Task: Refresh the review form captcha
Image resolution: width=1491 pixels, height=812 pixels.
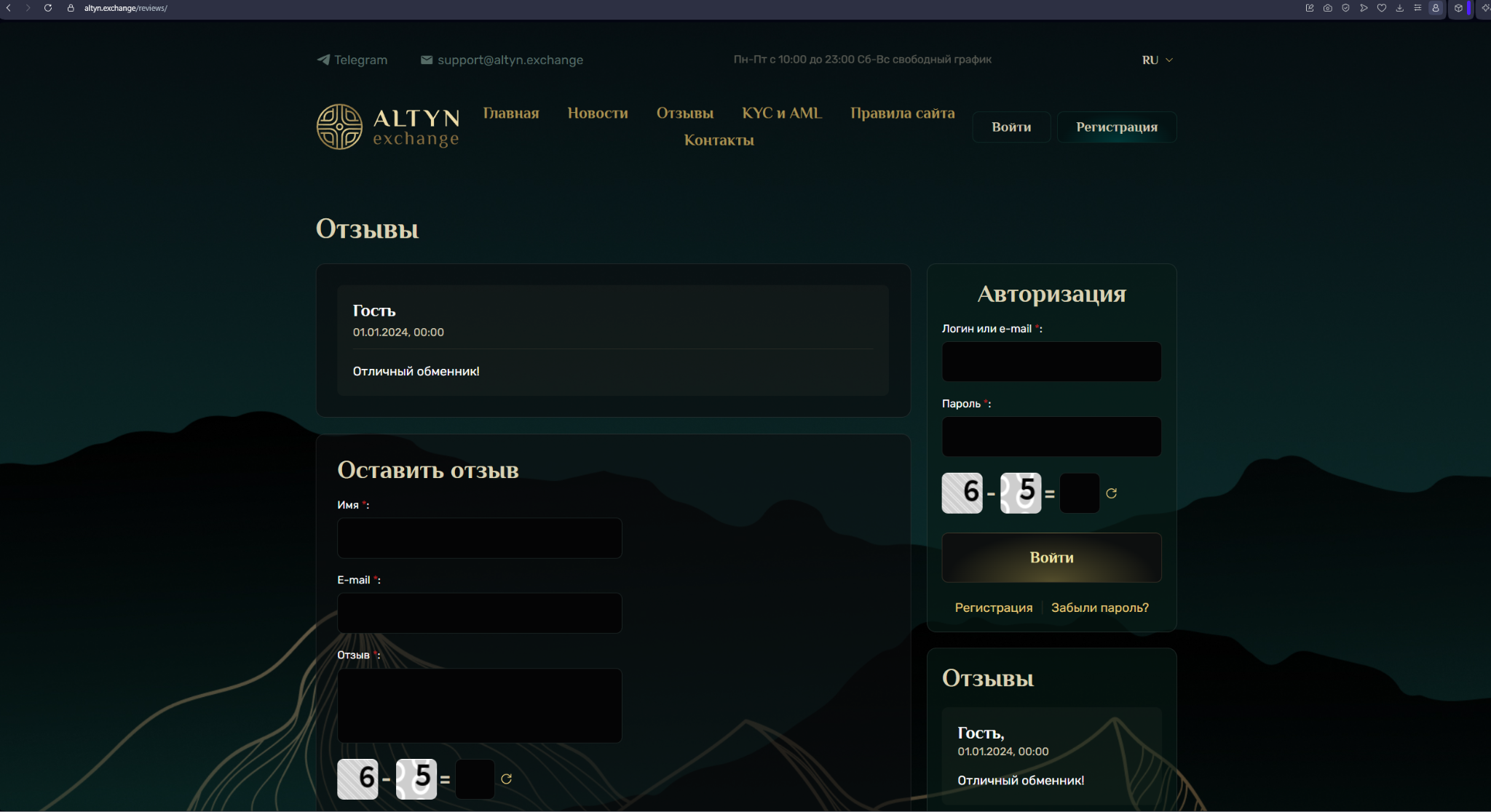Action: coord(506,779)
